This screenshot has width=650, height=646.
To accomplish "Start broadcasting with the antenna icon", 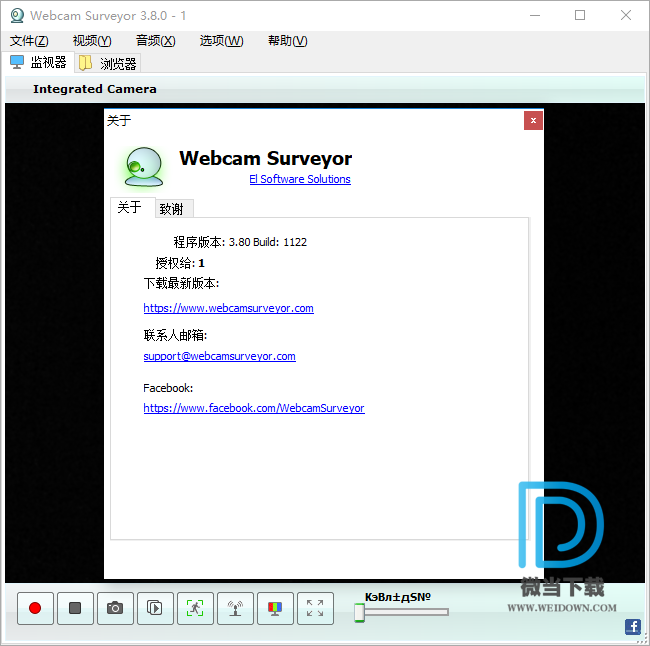I will pyautogui.click(x=235, y=608).
